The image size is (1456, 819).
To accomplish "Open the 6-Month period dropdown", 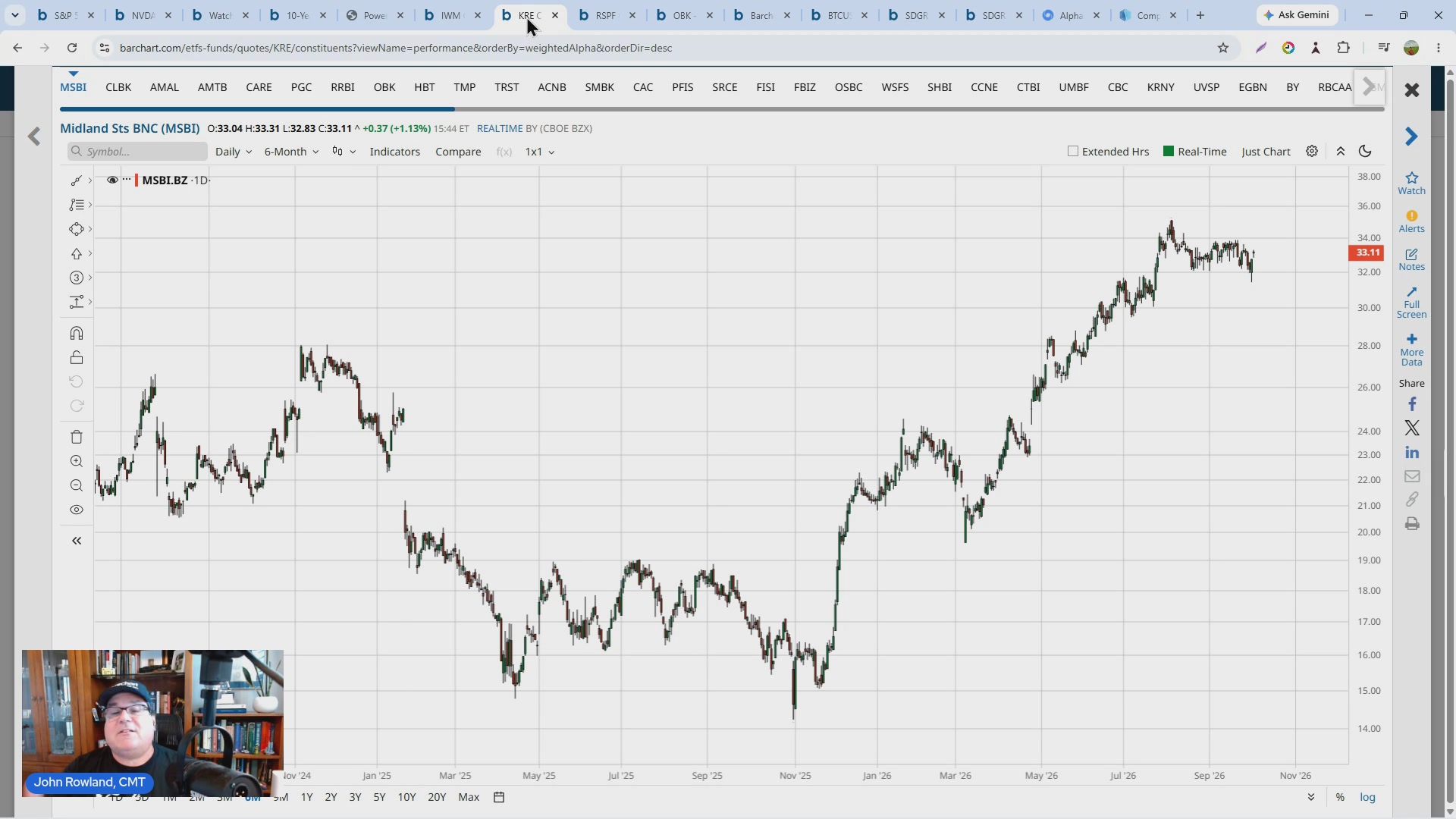I will click(x=291, y=152).
